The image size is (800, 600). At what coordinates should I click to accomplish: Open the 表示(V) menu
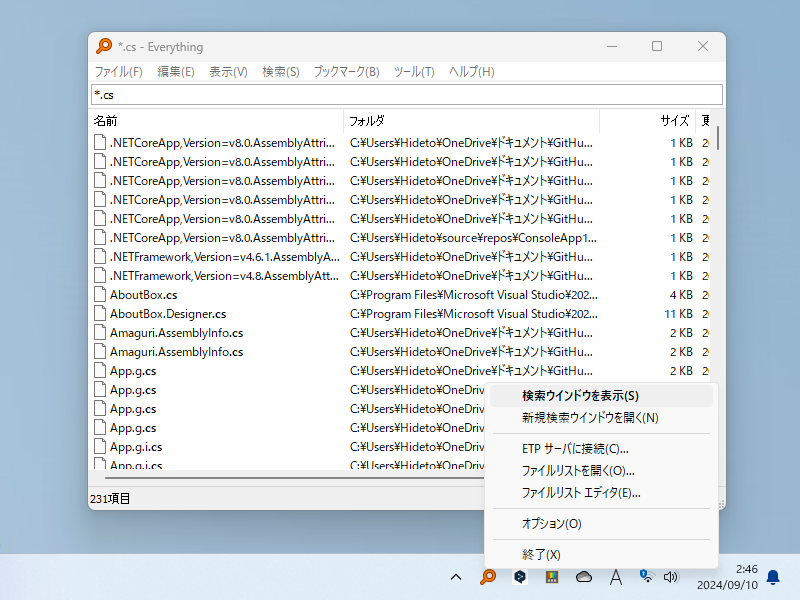pyautogui.click(x=228, y=71)
